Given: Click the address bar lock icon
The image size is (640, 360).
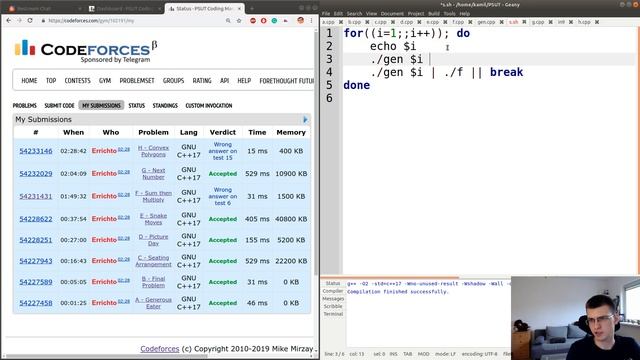Looking at the screenshot, I should point(43,20).
